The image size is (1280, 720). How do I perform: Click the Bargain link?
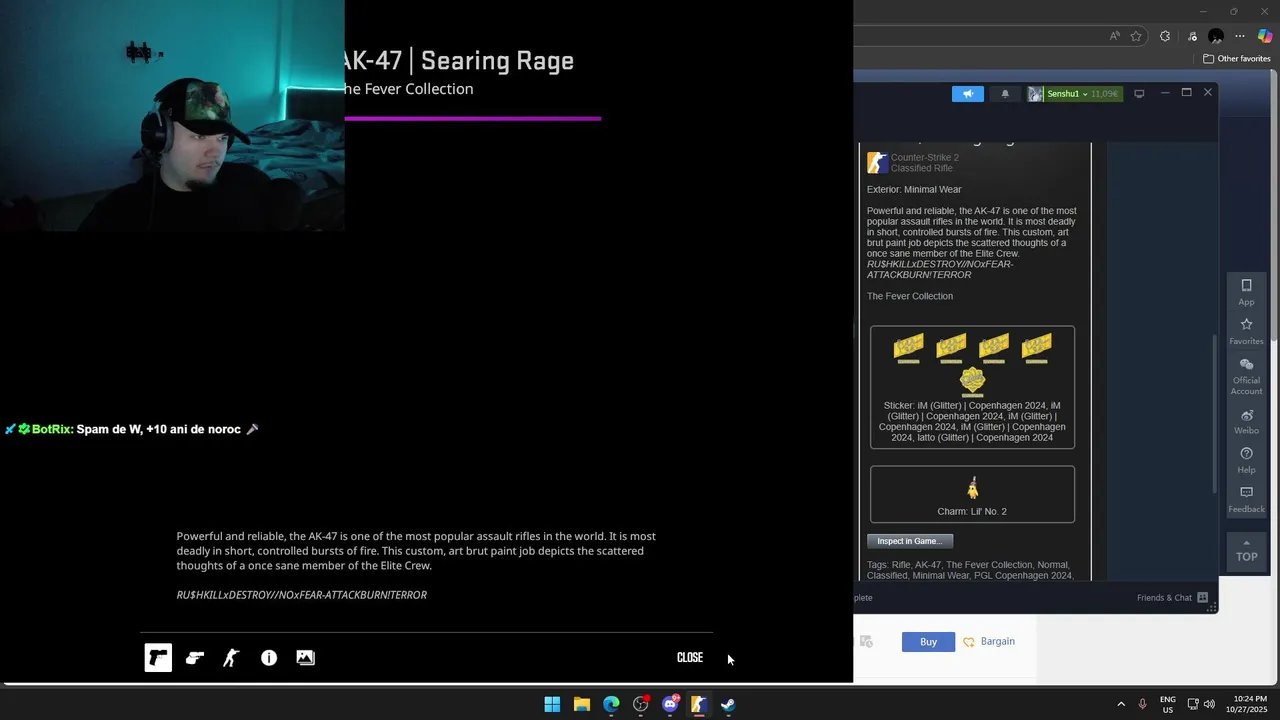pyautogui.click(x=997, y=642)
